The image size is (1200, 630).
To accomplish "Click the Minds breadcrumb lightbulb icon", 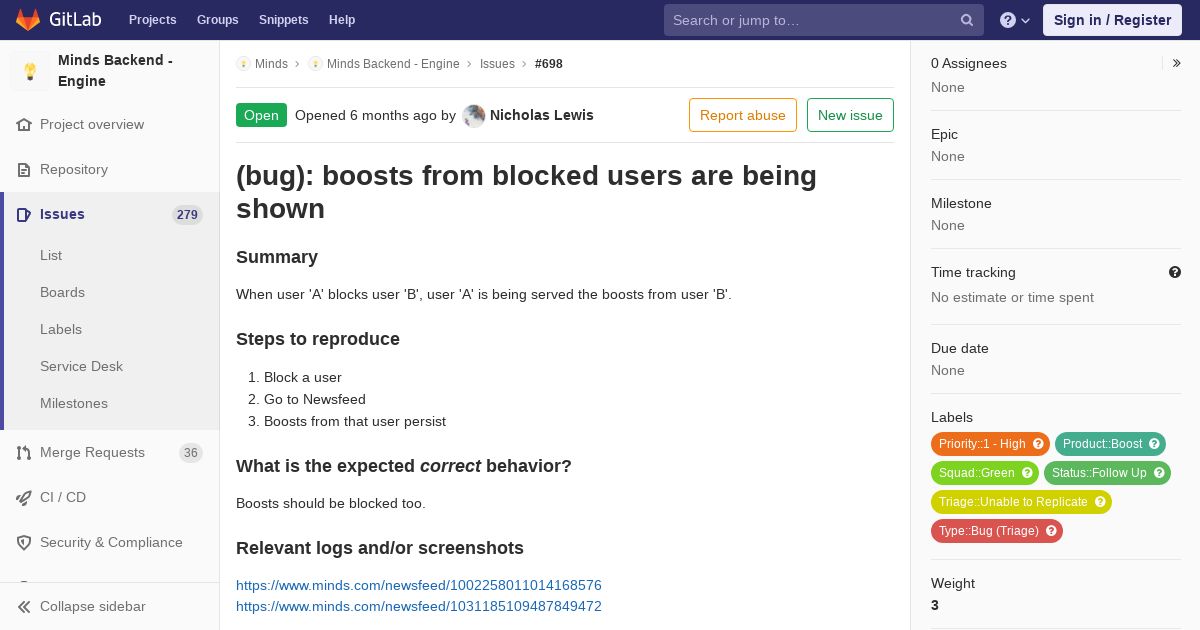I will (x=243, y=64).
